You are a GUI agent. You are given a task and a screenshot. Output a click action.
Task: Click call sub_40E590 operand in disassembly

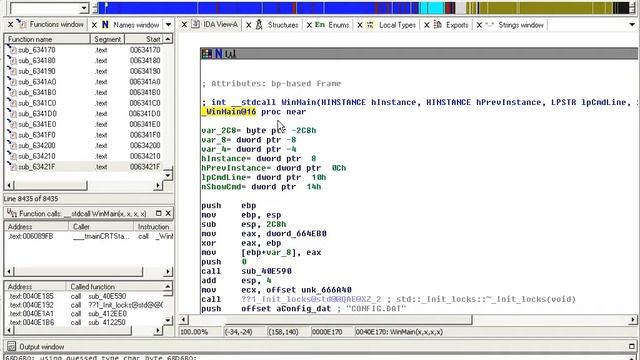pyautogui.click(x=266, y=271)
